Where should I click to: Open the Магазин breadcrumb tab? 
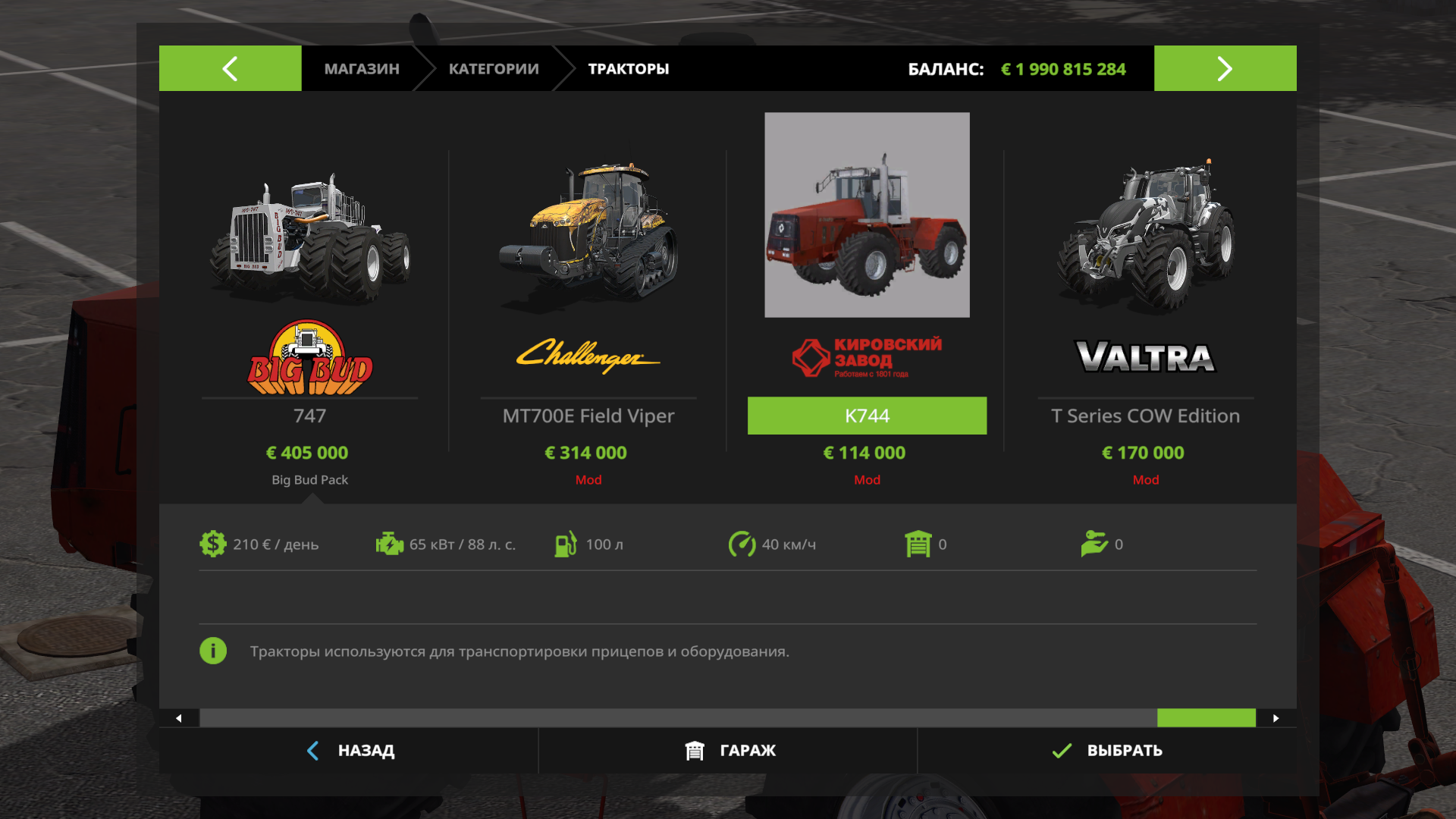click(x=362, y=68)
